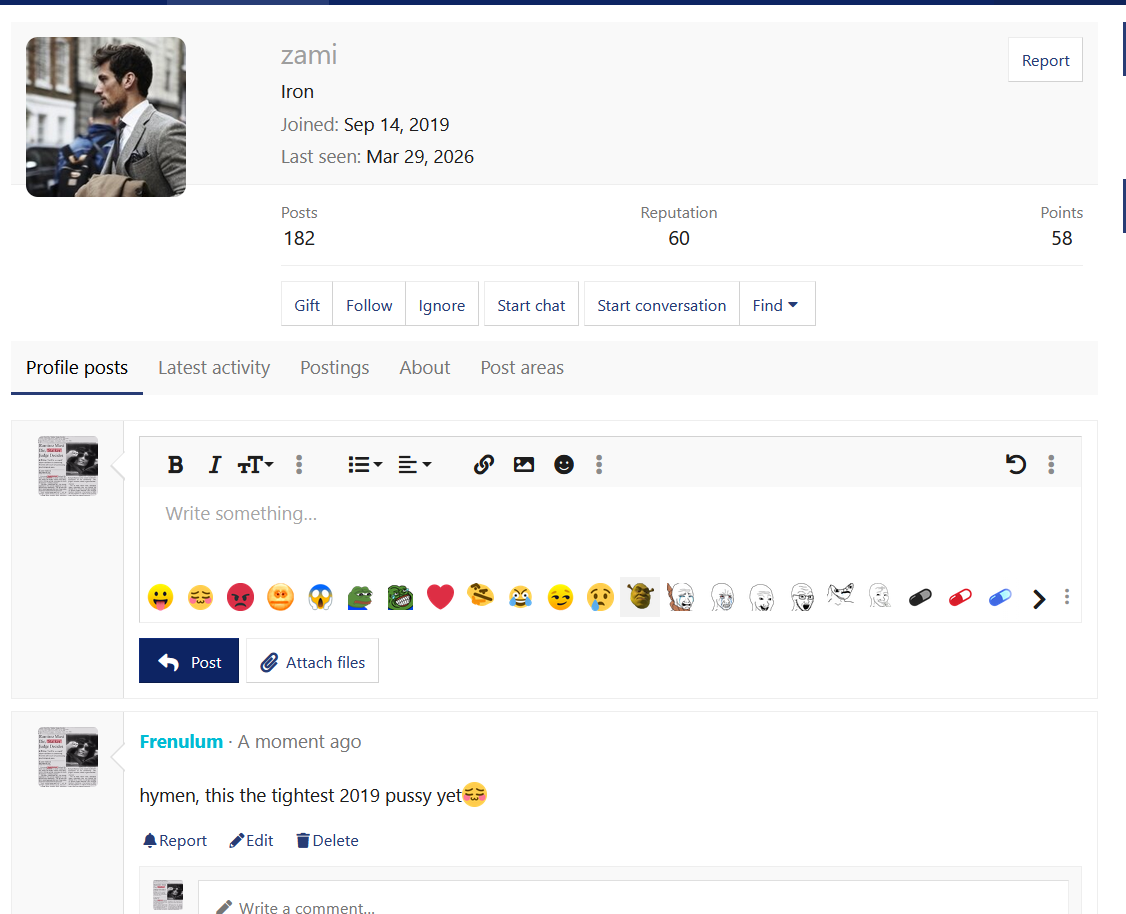The width and height of the screenshot is (1126, 914).
Task: Edit Frenulum's profile post
Action: [251, 840]
